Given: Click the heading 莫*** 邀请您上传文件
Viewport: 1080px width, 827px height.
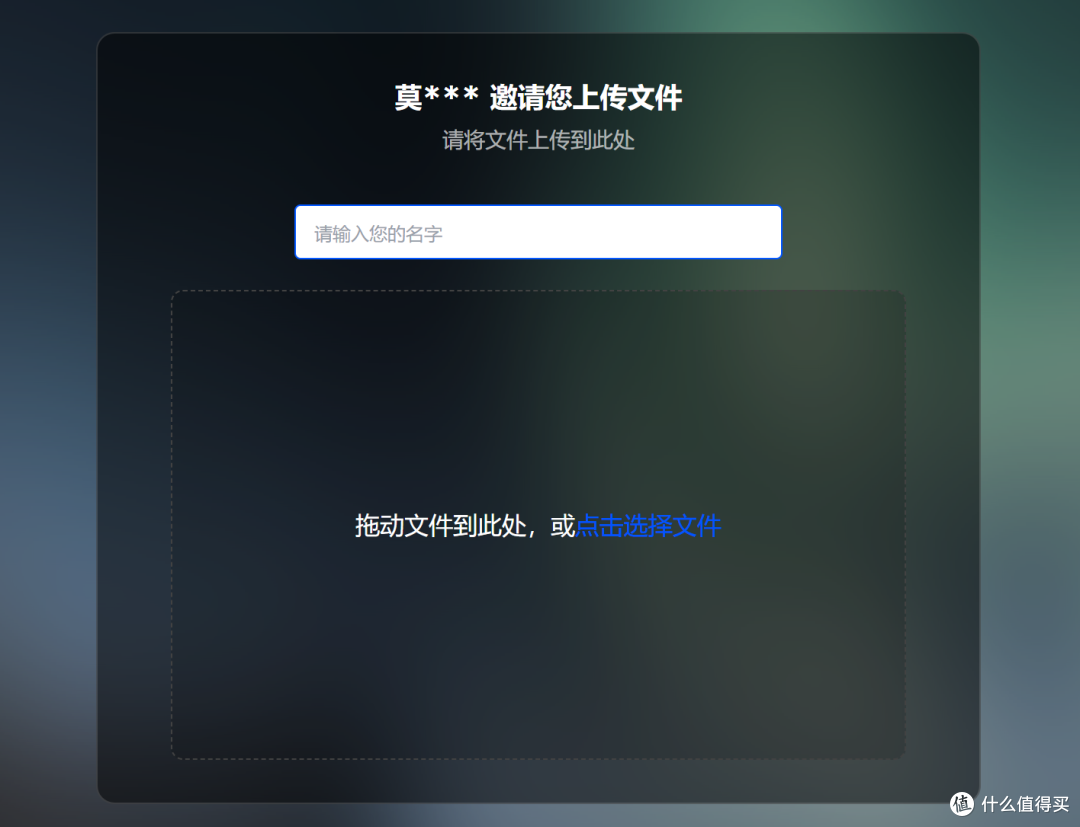Looking at the screenshot, I should pyautogui.click(x=538, y=97).
